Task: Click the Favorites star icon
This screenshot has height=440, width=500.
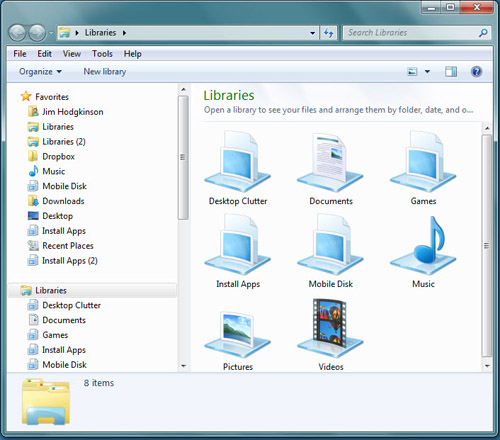Action: tap(26, 97)
